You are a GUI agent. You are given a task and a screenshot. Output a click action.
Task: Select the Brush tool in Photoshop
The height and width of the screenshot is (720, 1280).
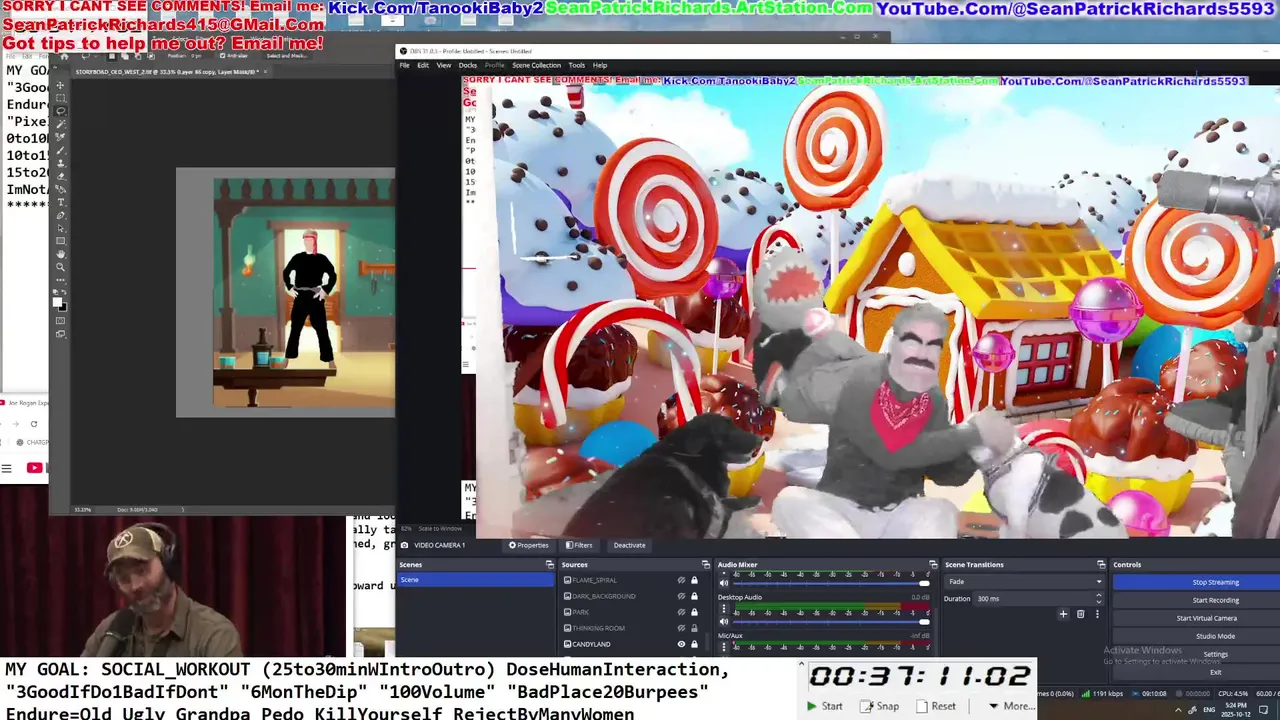coord(60,150)
